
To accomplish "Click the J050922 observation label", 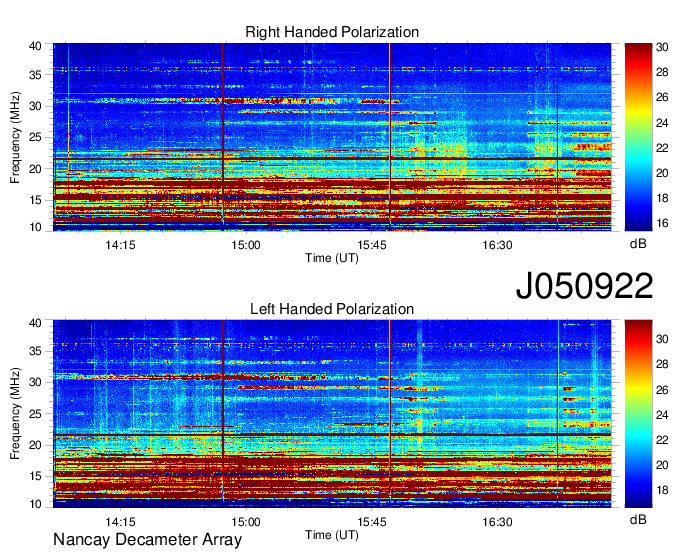I will [584, 286].
